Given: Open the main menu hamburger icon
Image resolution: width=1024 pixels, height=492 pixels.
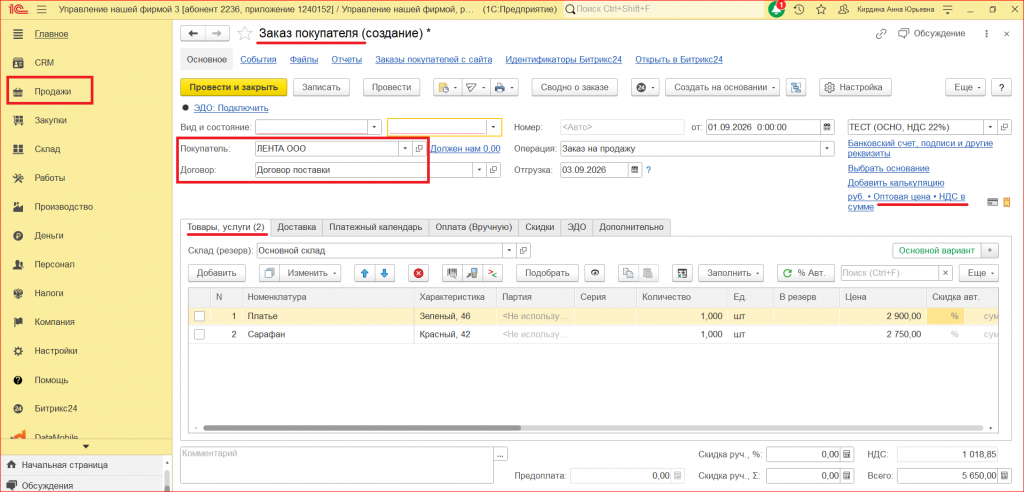Looking at the screenshot, I should [x=42, y=10].
